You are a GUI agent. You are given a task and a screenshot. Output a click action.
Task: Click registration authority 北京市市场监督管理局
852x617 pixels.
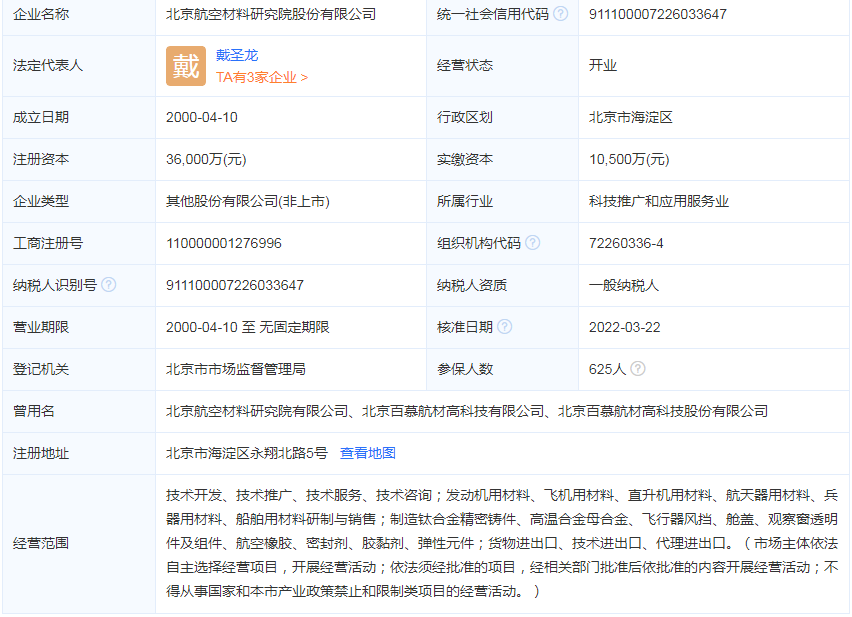coord(236,369)
